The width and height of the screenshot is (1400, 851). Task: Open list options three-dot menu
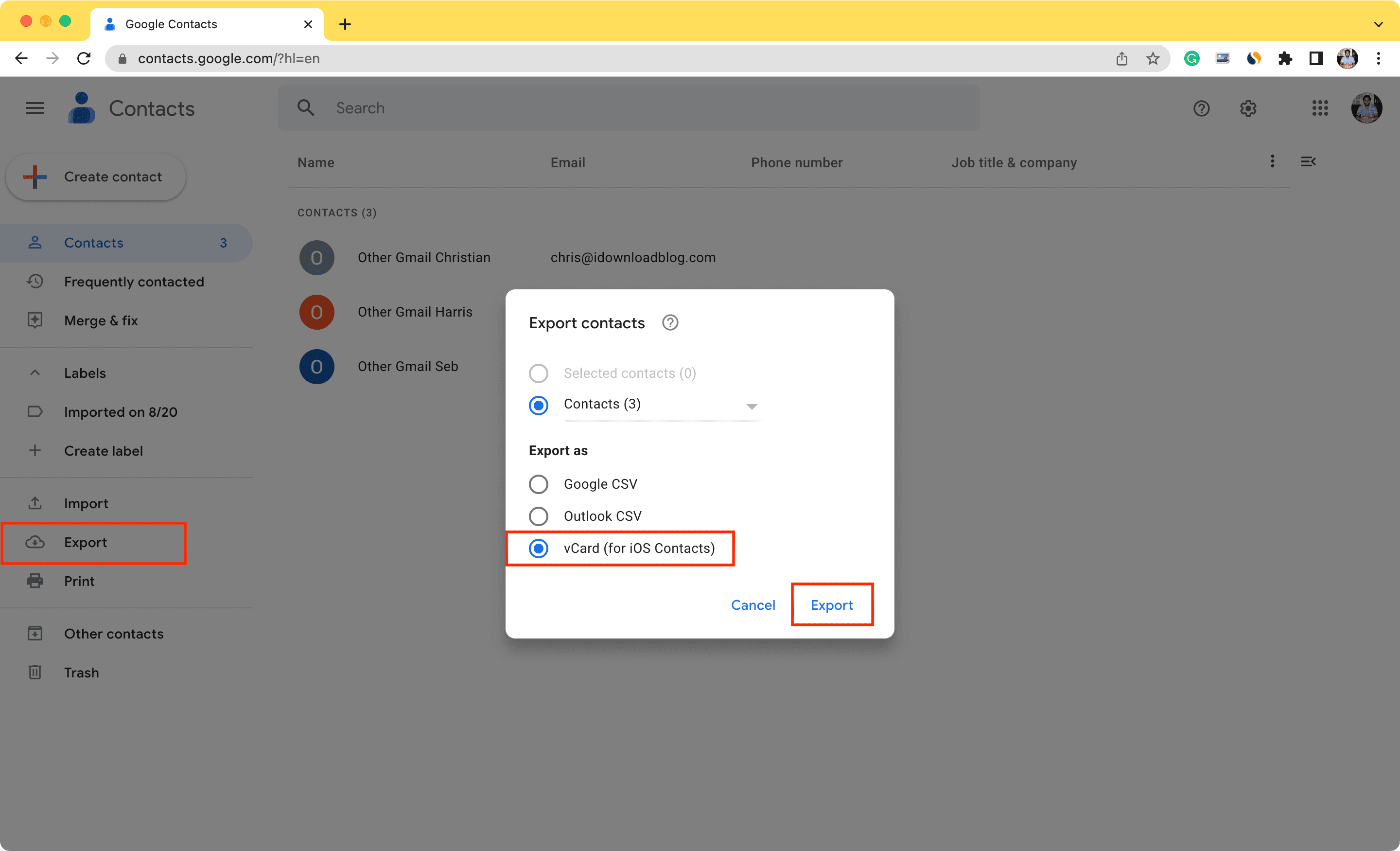[x=1272, y=161]
